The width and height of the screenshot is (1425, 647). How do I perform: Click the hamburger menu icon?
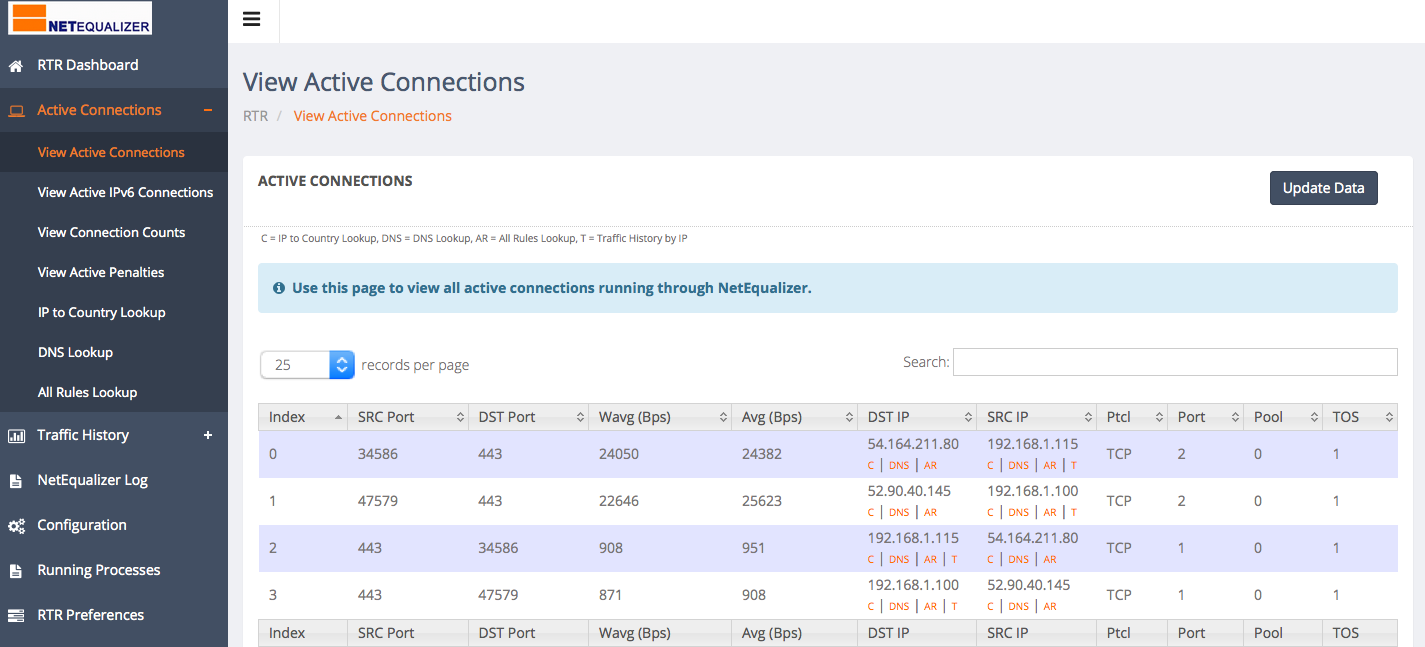[252, 19]
